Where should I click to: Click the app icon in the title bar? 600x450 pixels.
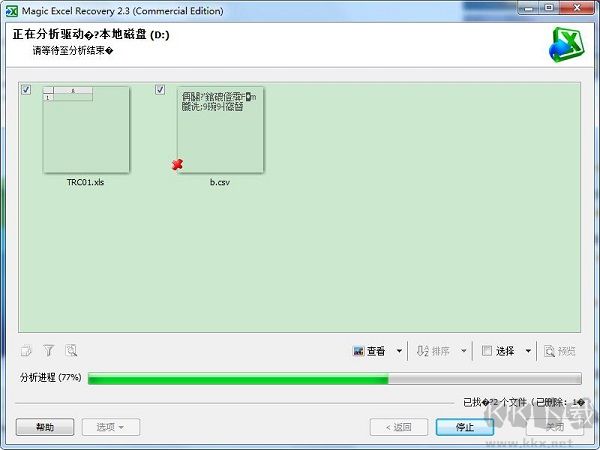coord(12,10)
